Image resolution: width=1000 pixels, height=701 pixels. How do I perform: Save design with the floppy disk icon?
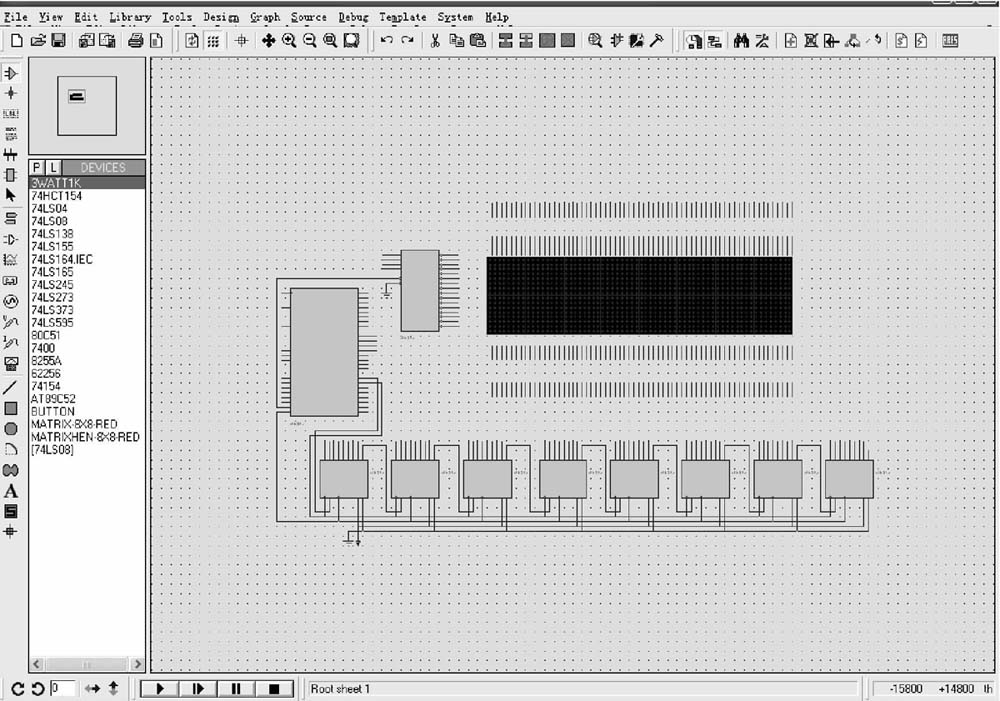click(58, 41)
